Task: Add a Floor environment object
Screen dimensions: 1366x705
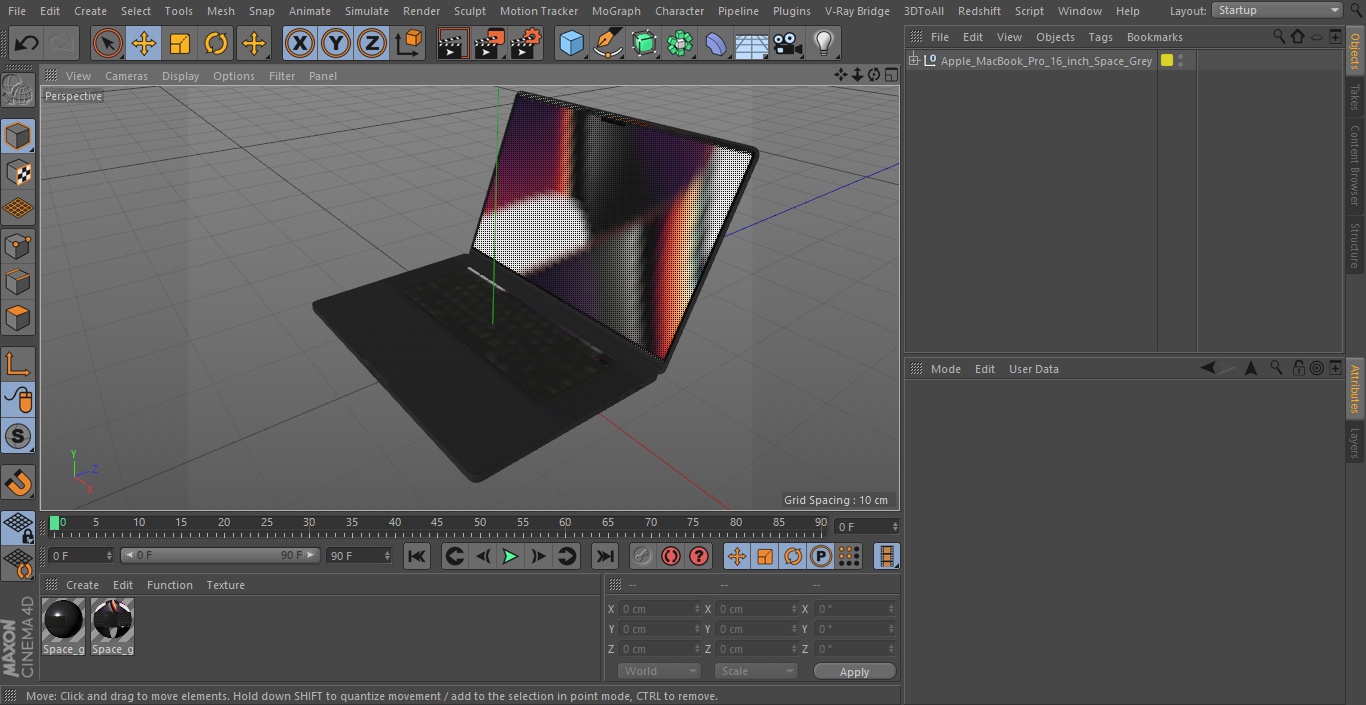Action: pyautogui.click(x=752, y=43)
